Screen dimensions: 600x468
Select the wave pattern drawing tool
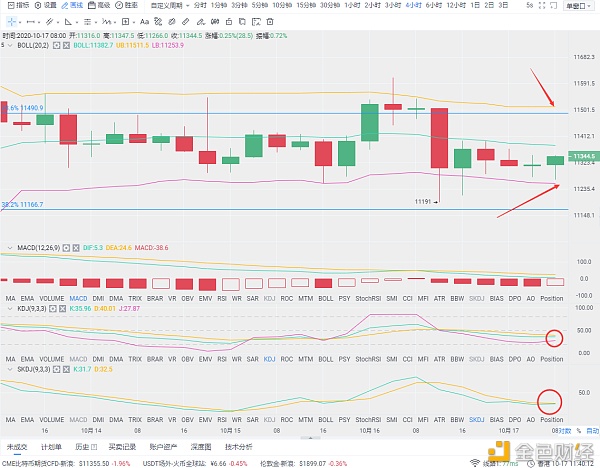click(x=106, y=22)
